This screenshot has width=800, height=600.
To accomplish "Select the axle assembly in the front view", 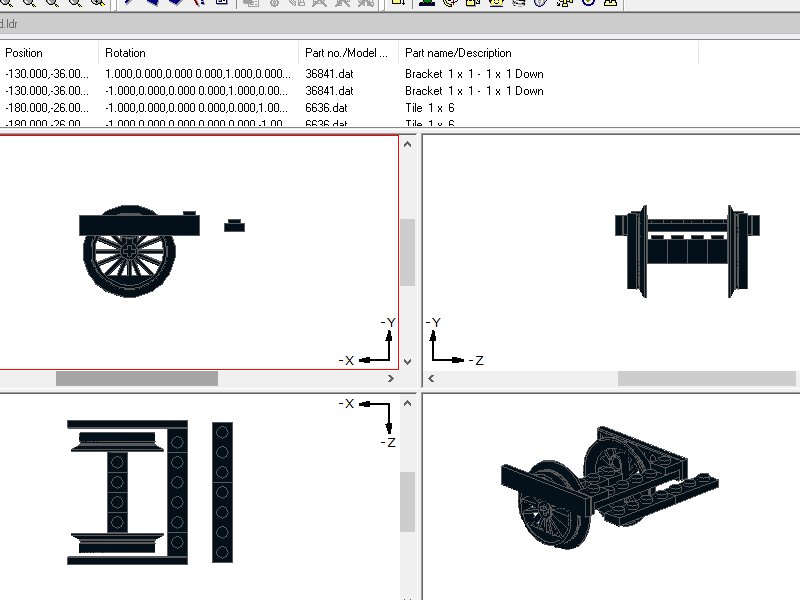I will coord(687,251).
